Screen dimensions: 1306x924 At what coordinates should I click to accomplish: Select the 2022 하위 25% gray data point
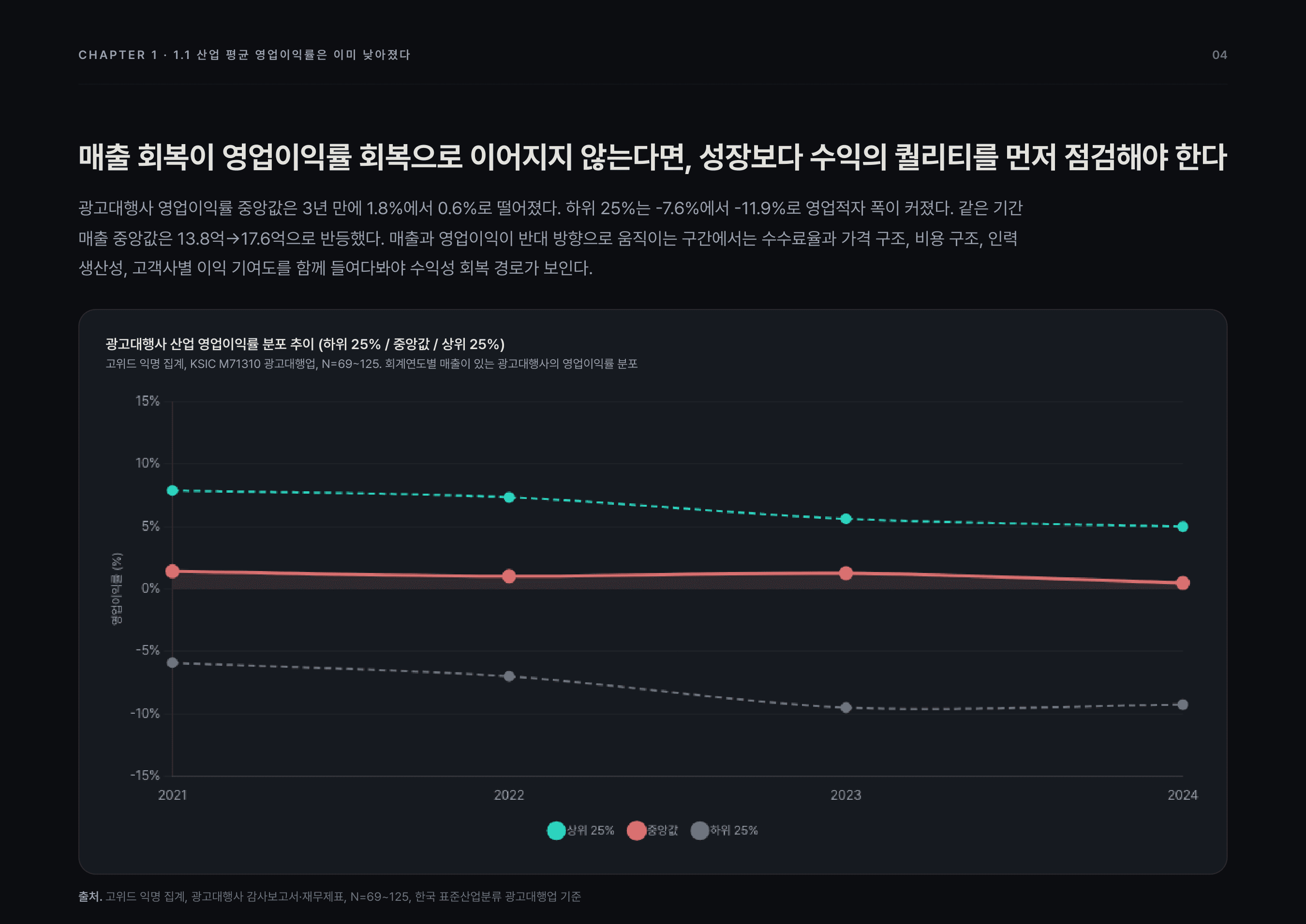[x=509, y=676]
